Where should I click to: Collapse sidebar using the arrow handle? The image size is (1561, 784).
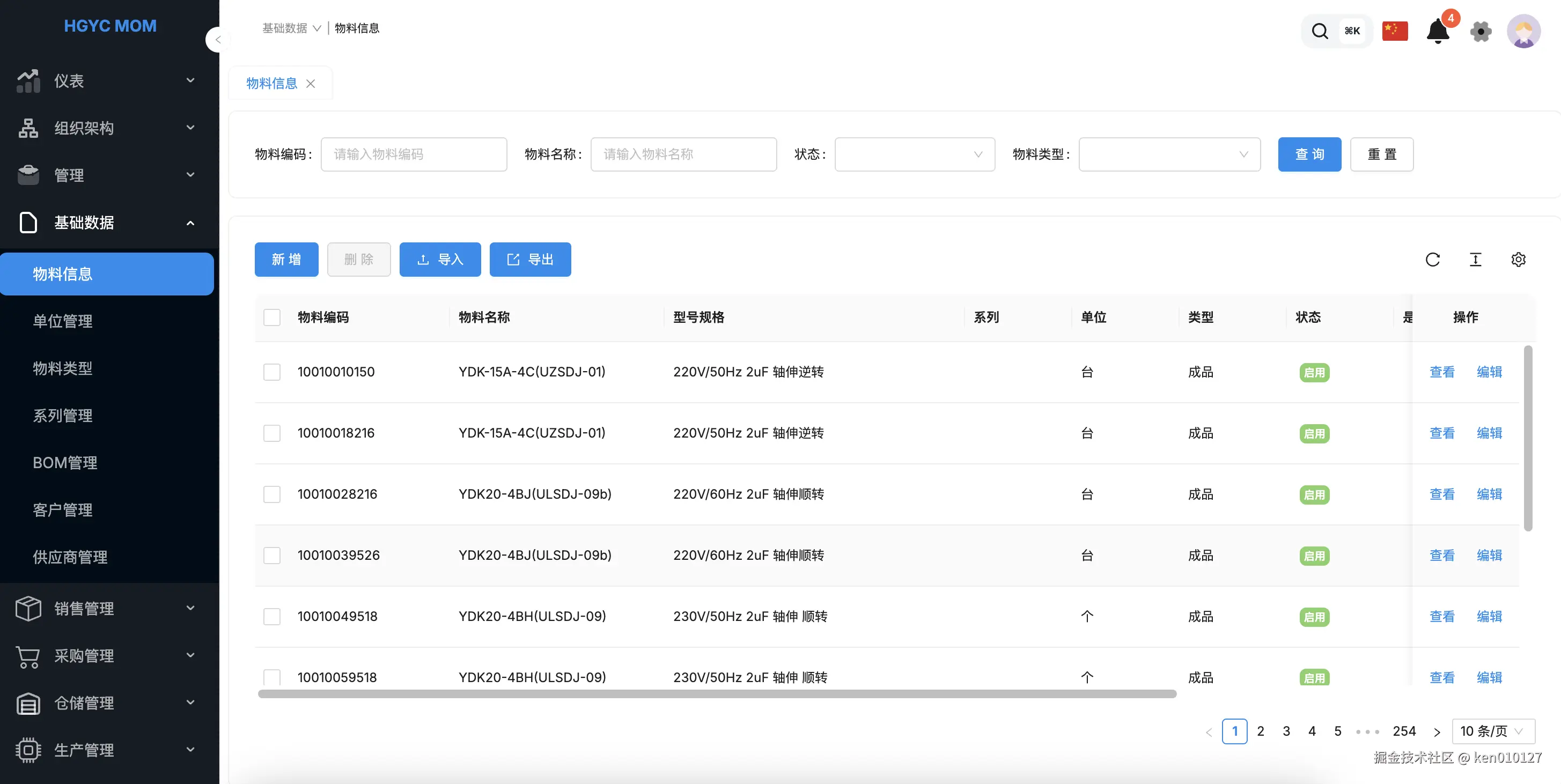[218, 40]
